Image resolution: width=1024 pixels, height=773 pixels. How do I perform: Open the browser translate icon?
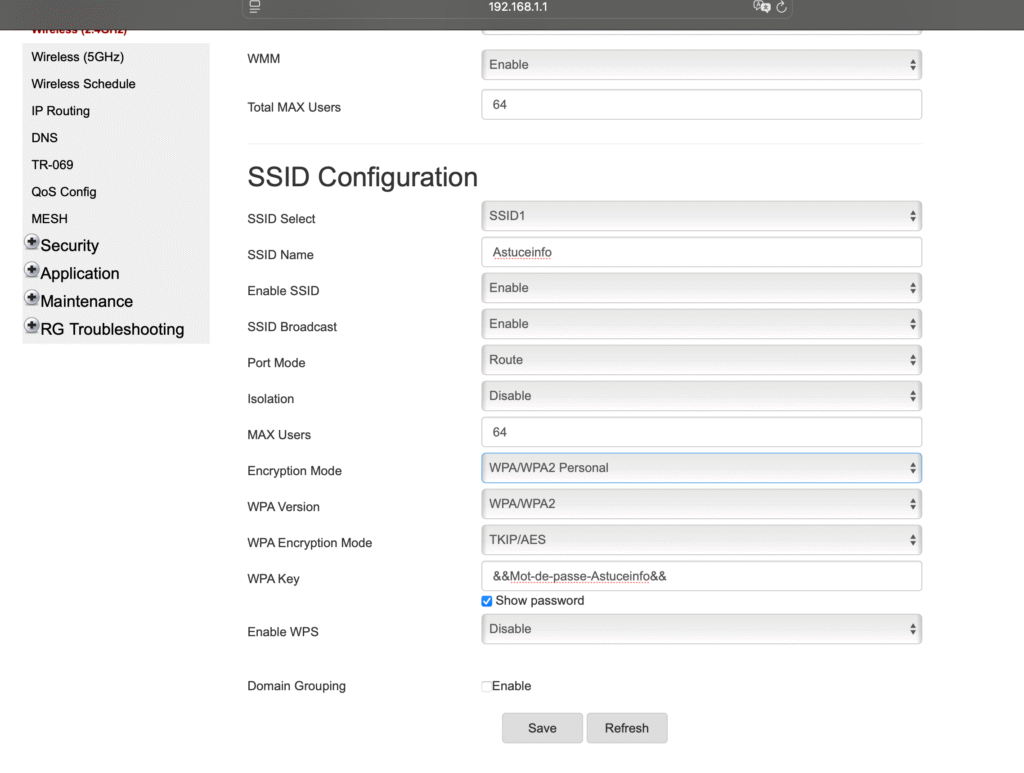pyautogui.click(x=761, y=7)
